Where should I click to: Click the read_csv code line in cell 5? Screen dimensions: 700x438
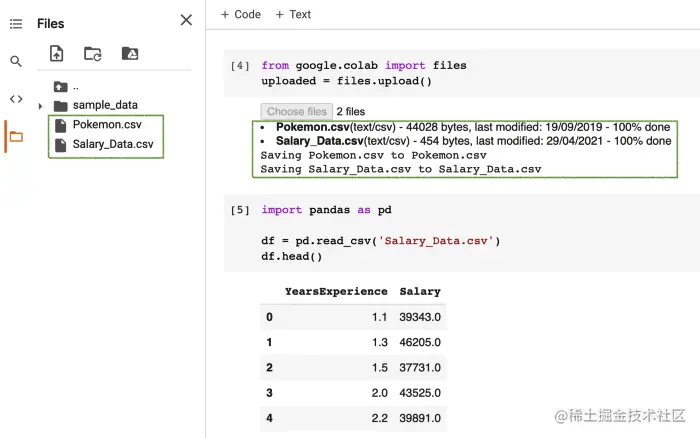(x=381, y=241)
